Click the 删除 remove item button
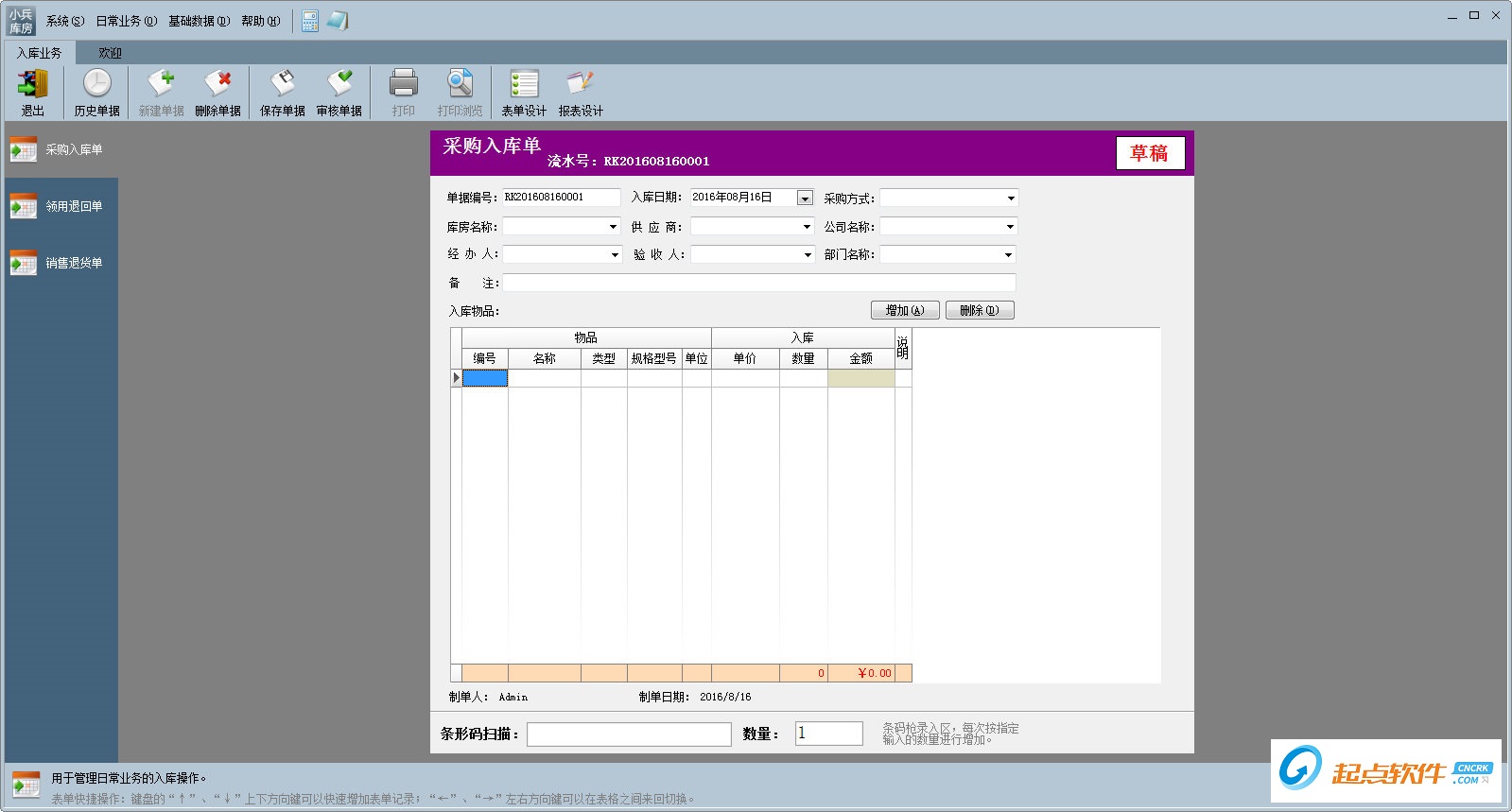Screen dimensions: 1512x812 click(x=979, y=310)
